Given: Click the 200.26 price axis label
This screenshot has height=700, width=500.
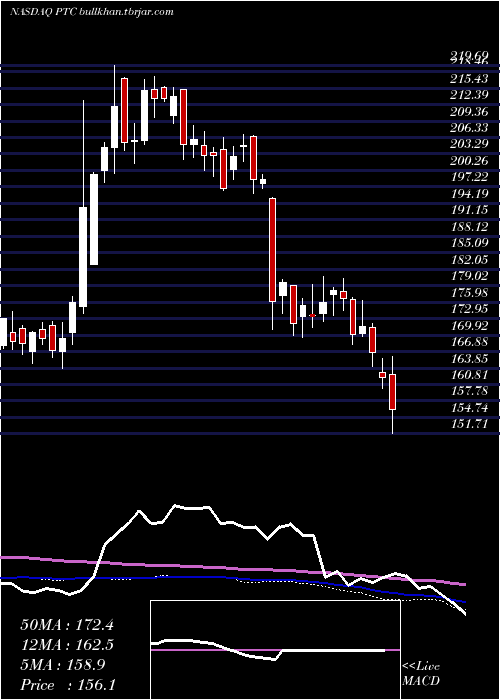Looking at the screenshot, I should 469,161.
